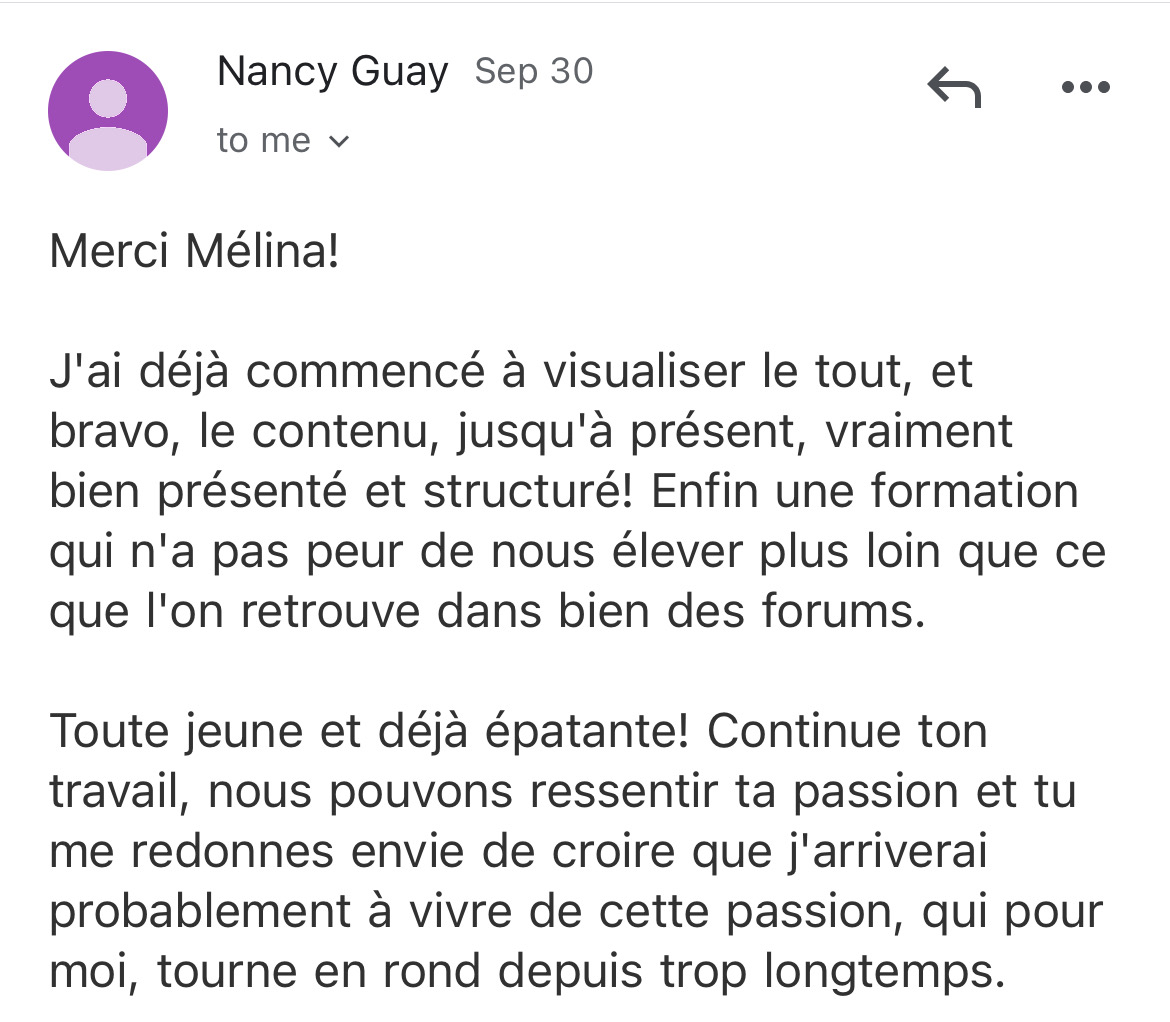Screen dimensions: 1170x1022
Task: Click Nancy Guay's purple avatar
Action: (x=108, y=111)
